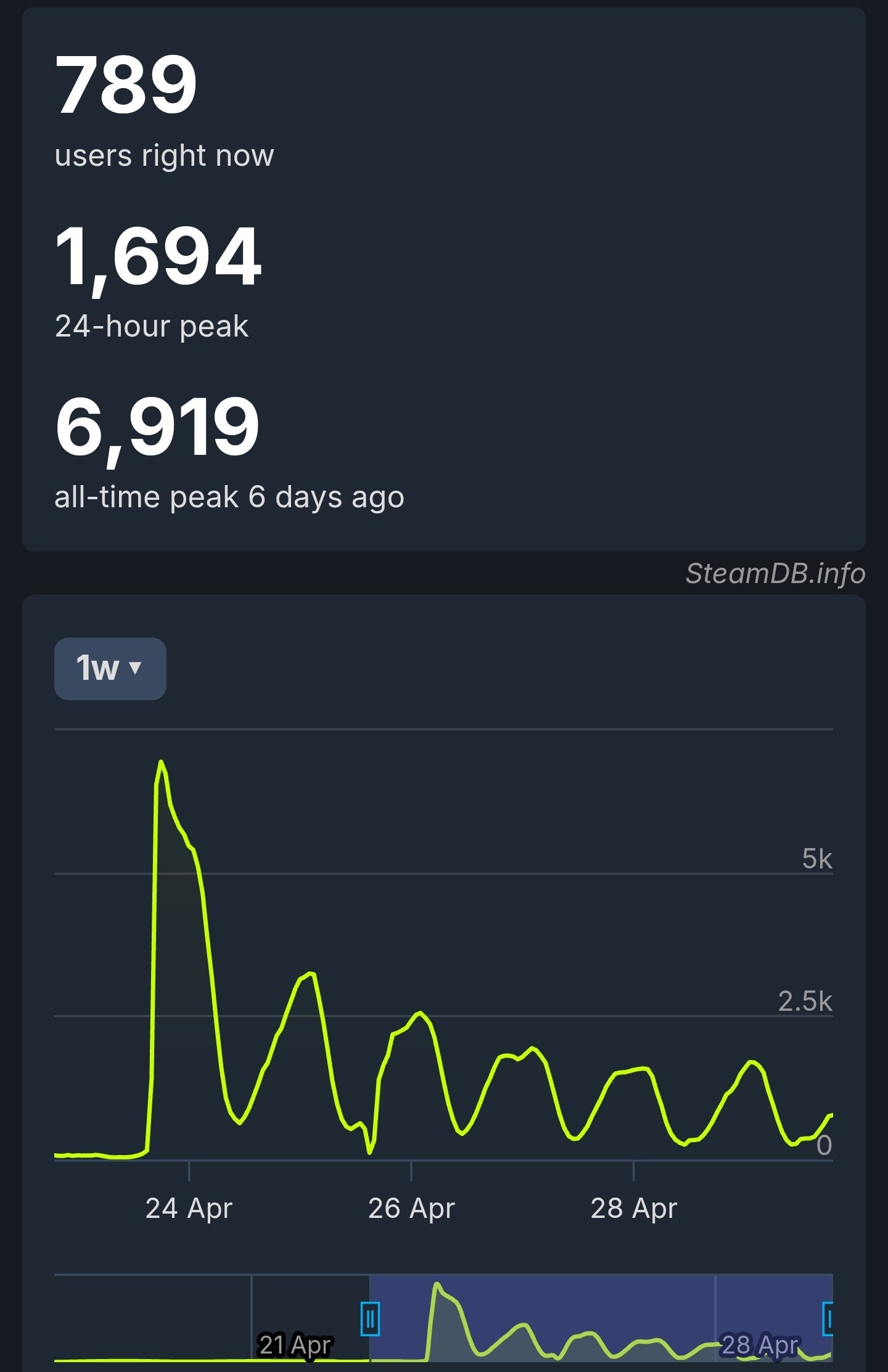Viewport: 888px width, 1372px height.
Task: Click the tallest peak on the player chart
Action: point(162,762)
